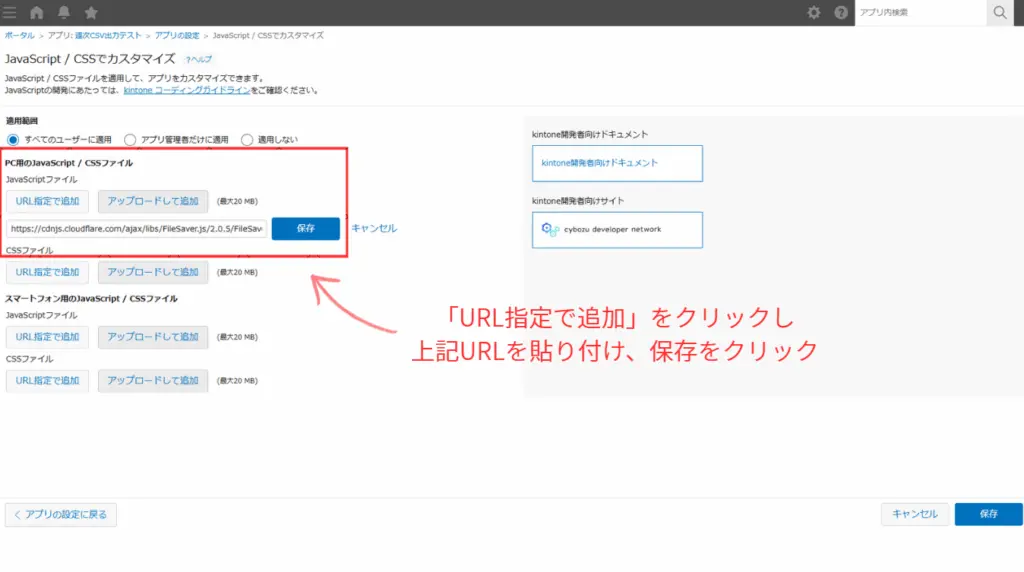Viewport: 1024px width, 572px height.
Task: Open the kintone開発者向けドキュメント card link
Action: [617, 163]
